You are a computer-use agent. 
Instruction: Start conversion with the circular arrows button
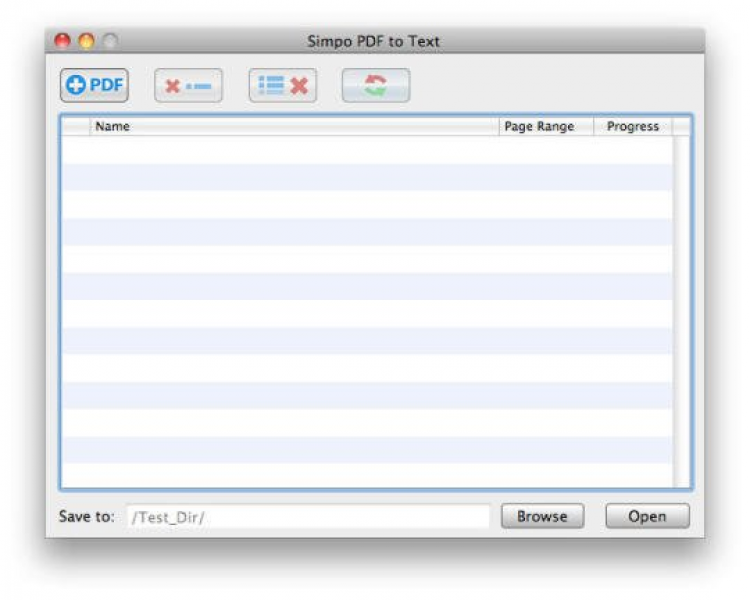coord(375,85)
